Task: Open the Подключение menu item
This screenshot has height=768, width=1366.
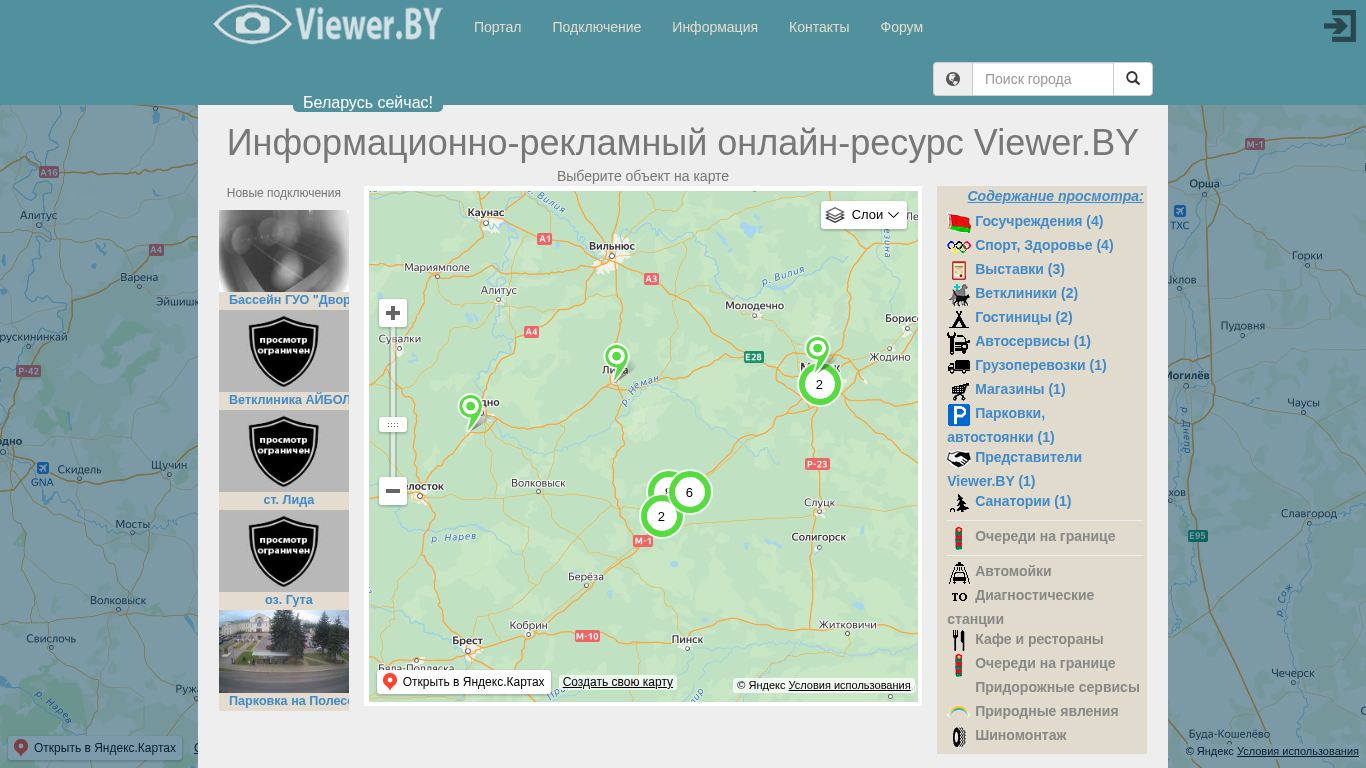Action: (596, 27)
